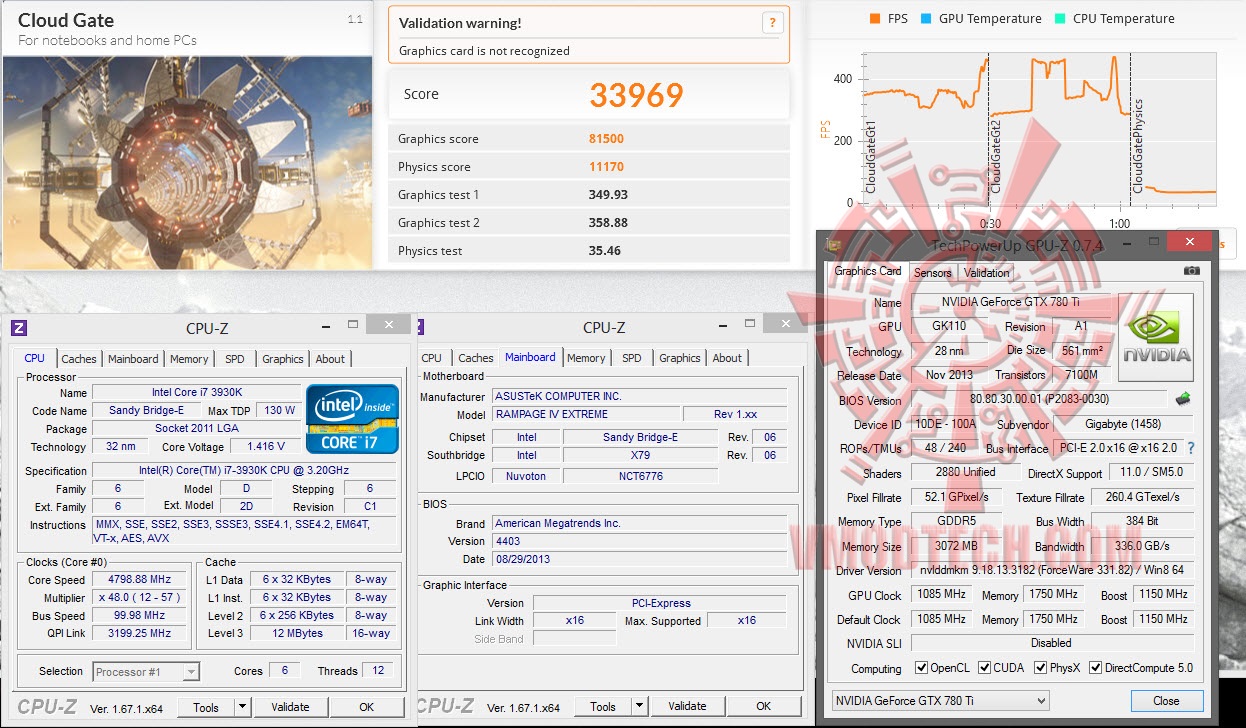Click the GPU-Z screenshot camera icon
This screenshot has width=1246, height=728.
pos(1191,271)
